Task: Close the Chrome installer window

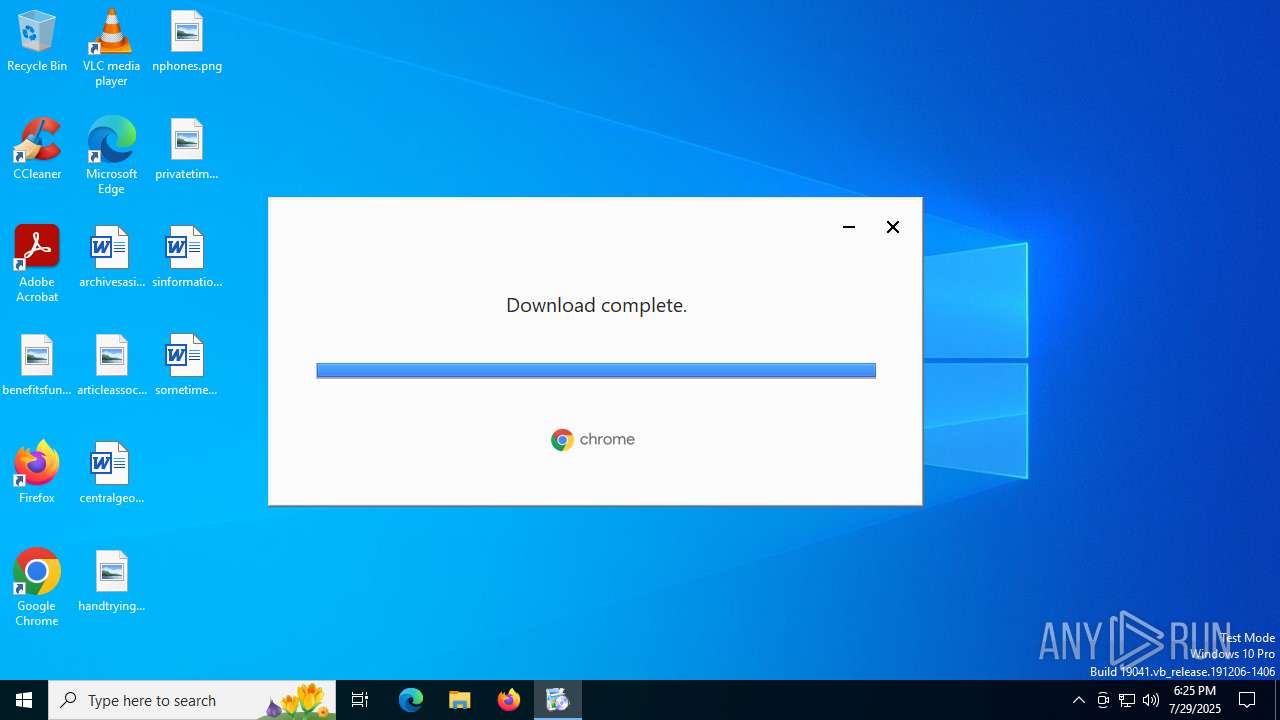Action: tap(893, 227)
